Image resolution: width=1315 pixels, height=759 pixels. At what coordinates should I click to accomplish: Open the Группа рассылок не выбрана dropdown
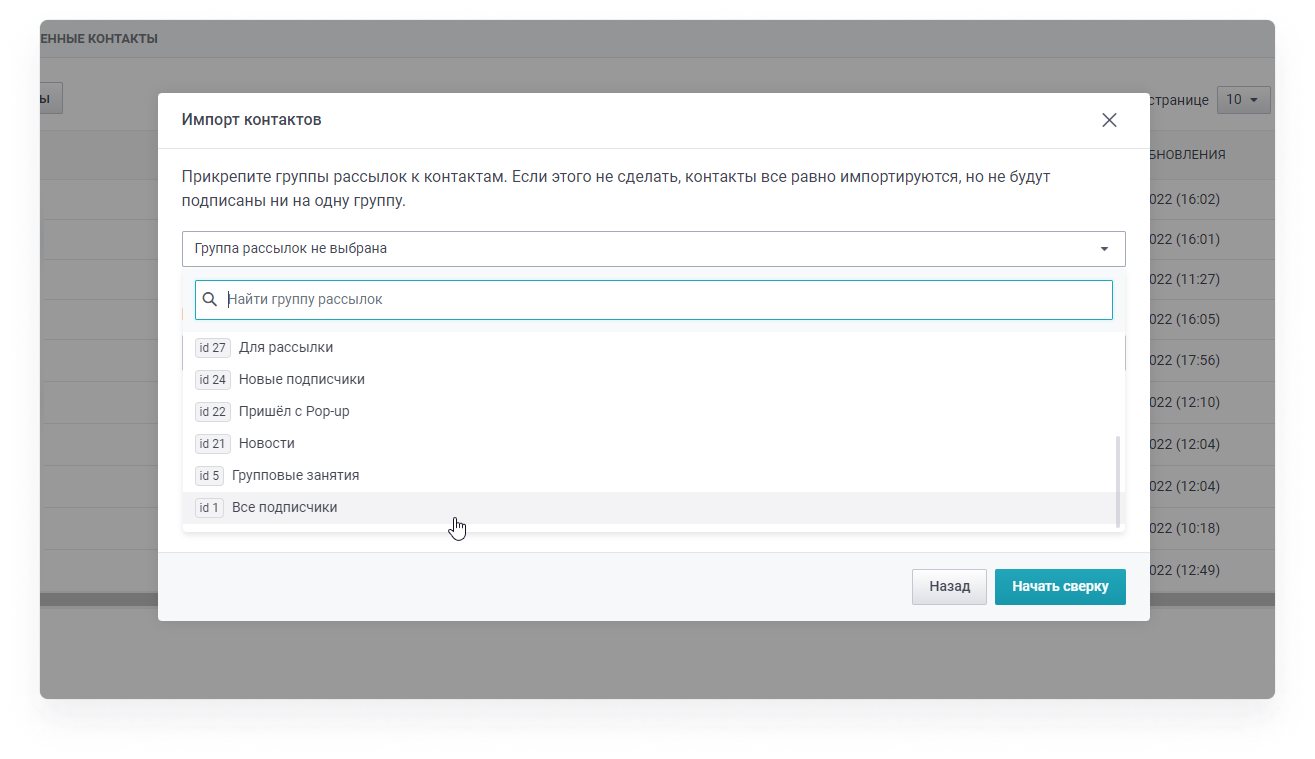(653, 248)
